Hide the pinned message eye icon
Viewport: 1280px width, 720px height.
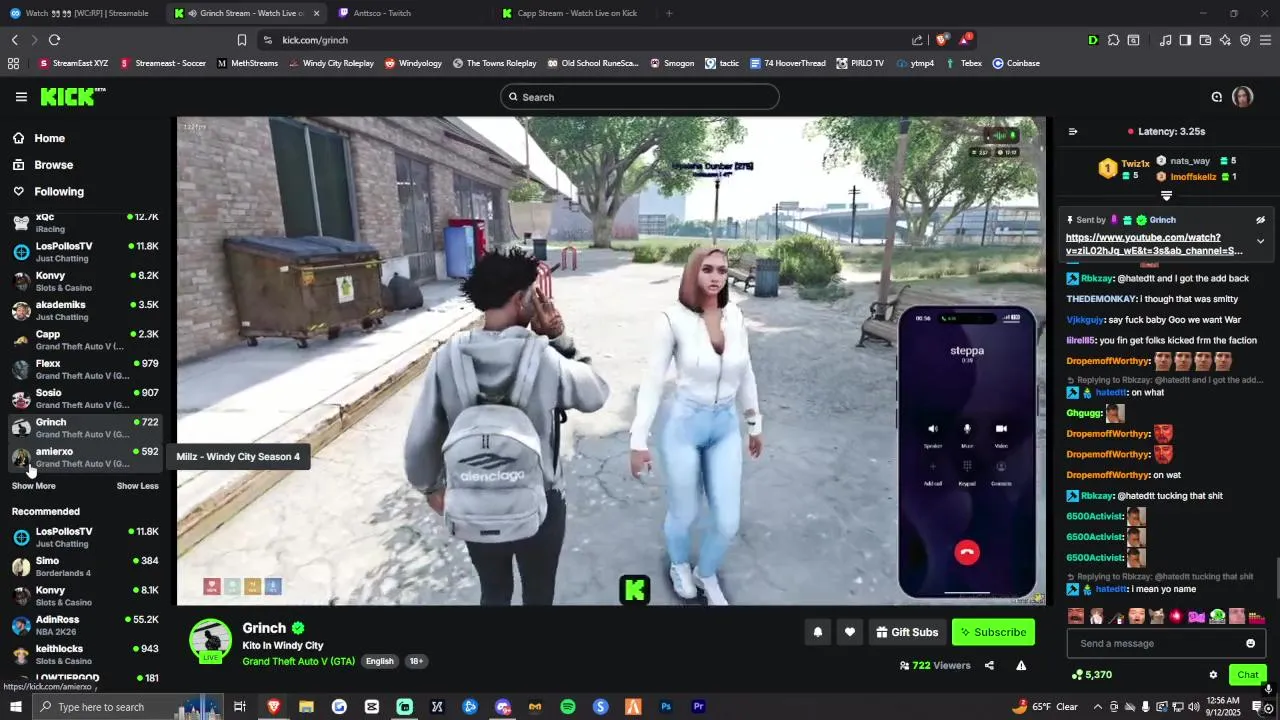(x=1260, y=220)
